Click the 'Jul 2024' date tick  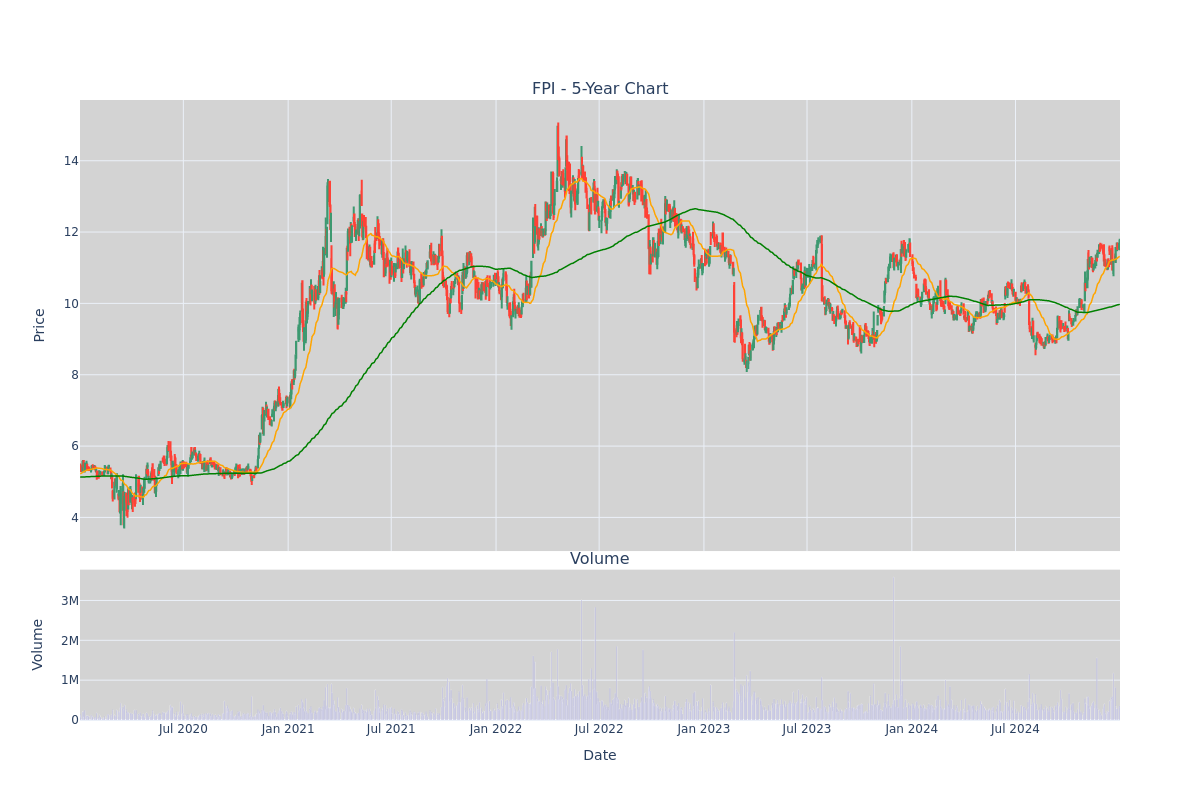click(1015, 729)
